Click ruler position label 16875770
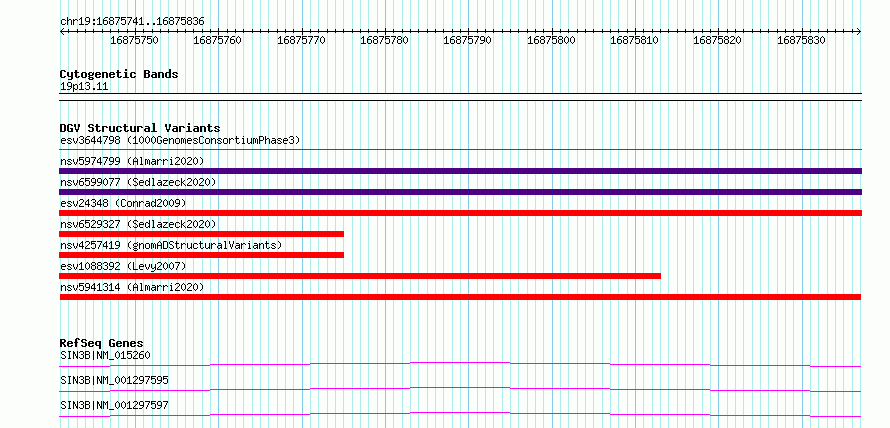The width and height of the screenshot is (890, 428). pos(301,40)
